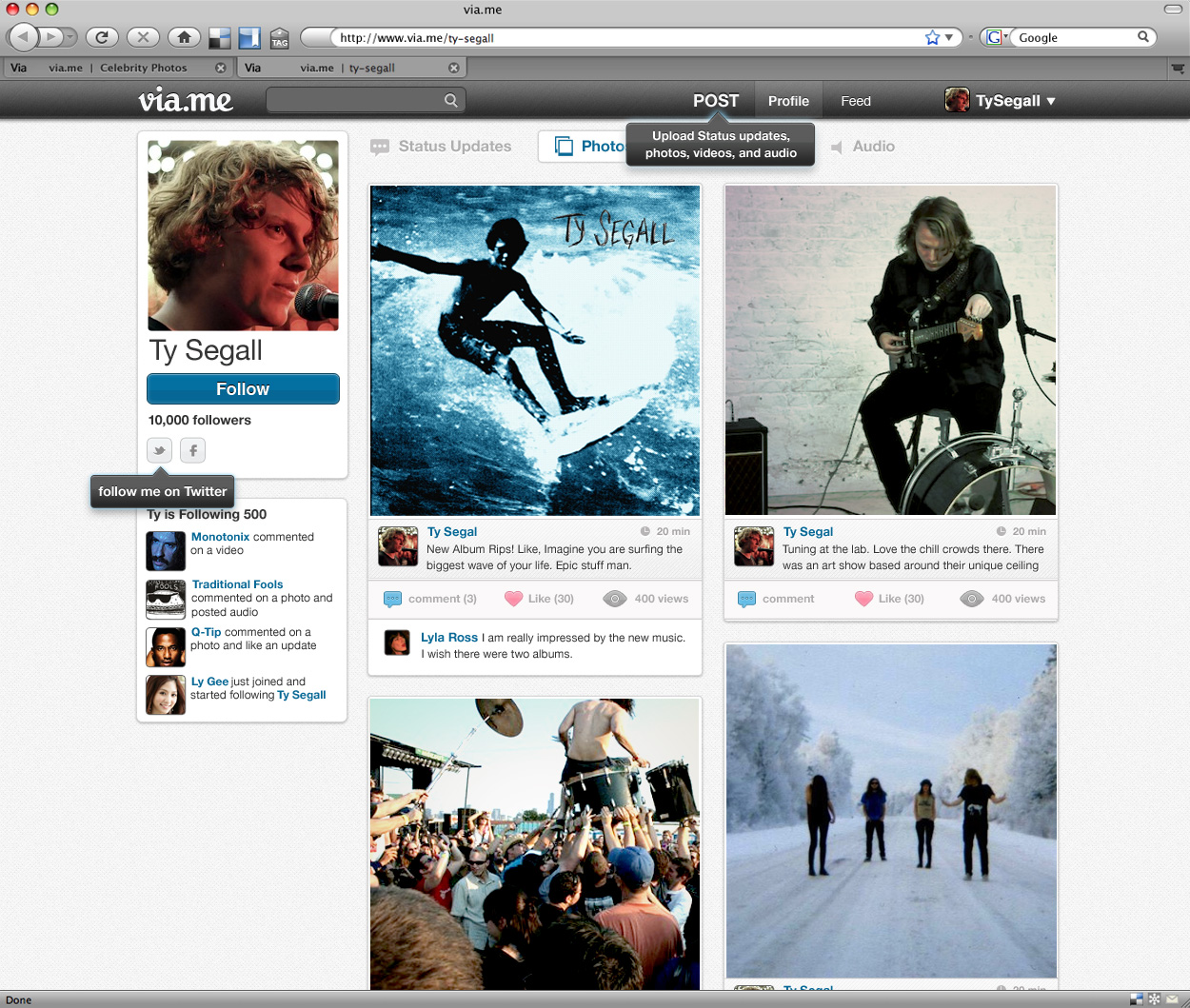Click the Facebook icon in profile card
1190x1008 pixels.
pyautogui.click(x=192, y=450)
